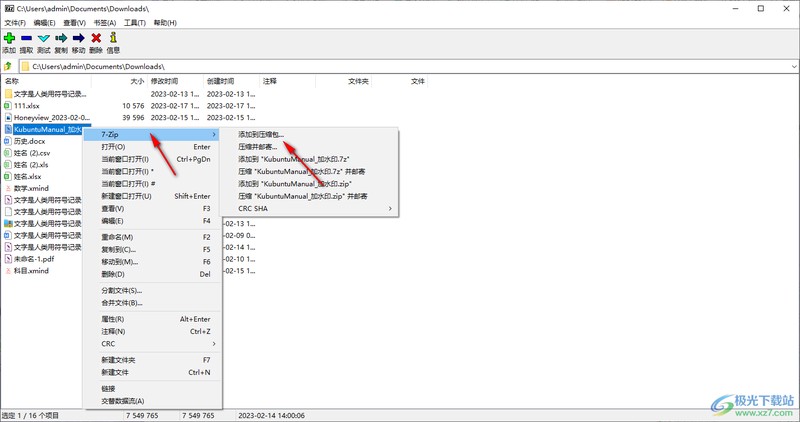Click the 注释 column header

(x=288, y=81)
